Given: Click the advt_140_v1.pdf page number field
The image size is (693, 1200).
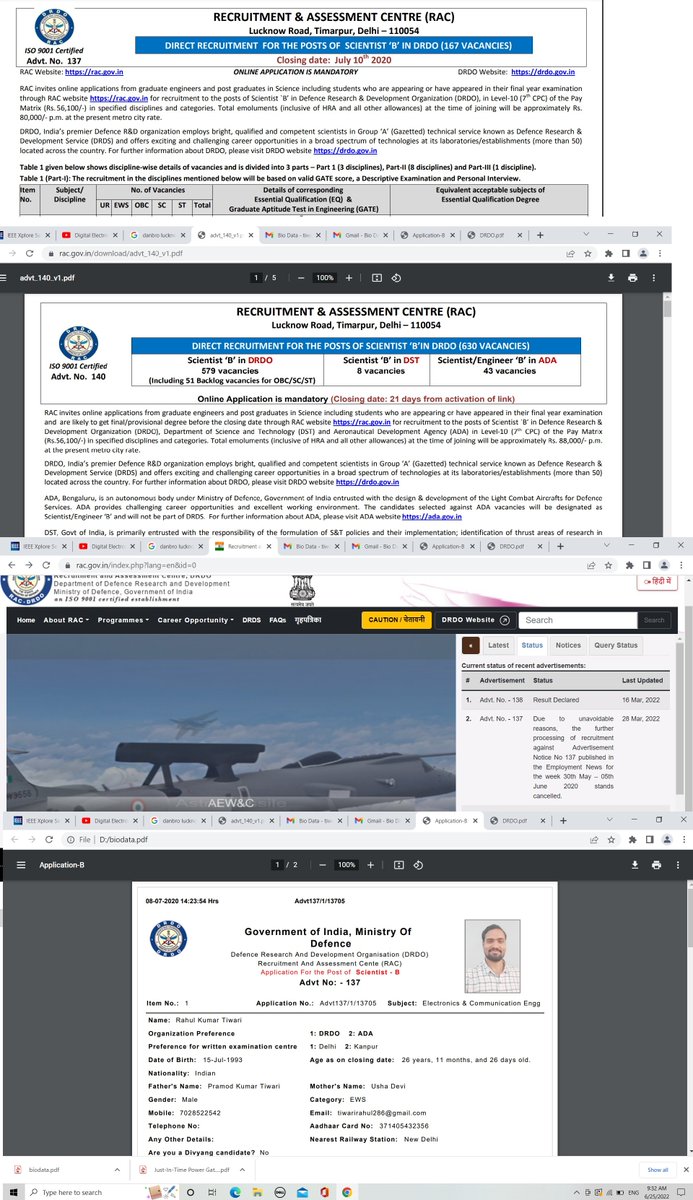Looking at the screenshot, I should coord(256,277).
